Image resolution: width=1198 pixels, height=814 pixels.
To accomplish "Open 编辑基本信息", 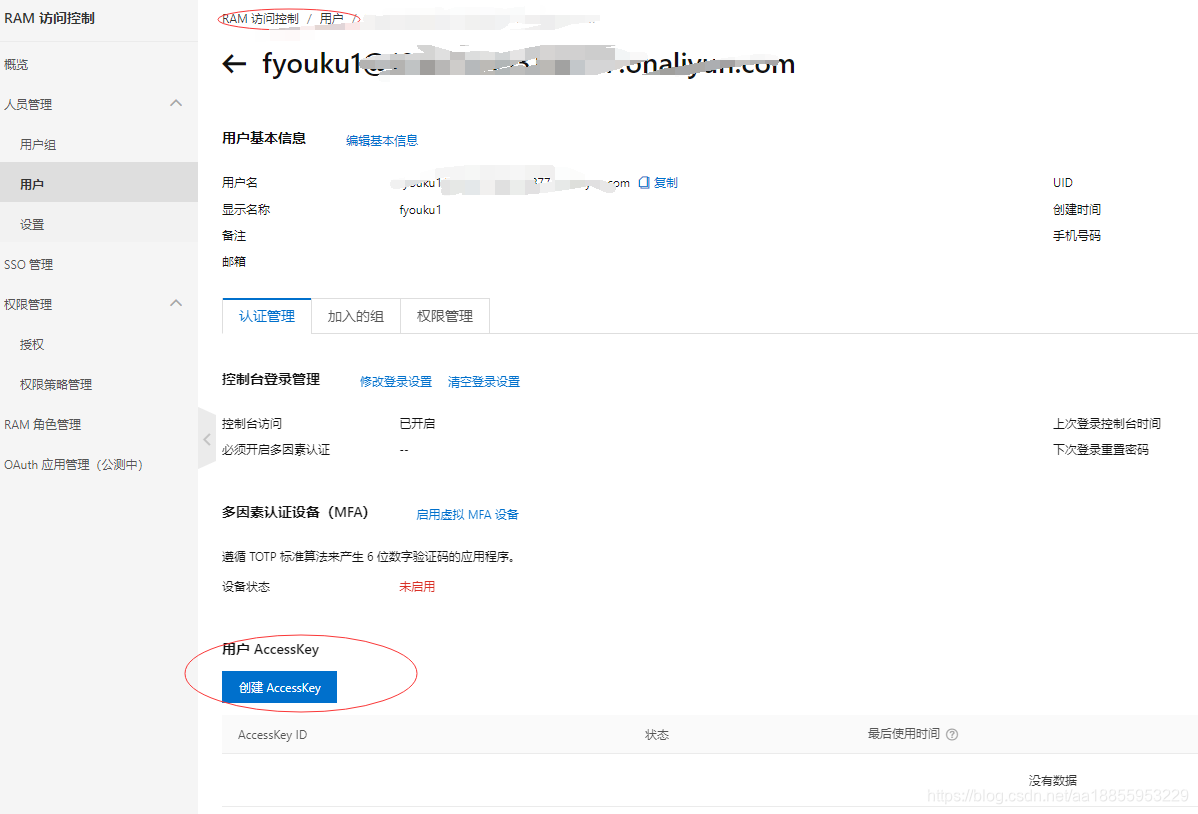I will 381,140.
